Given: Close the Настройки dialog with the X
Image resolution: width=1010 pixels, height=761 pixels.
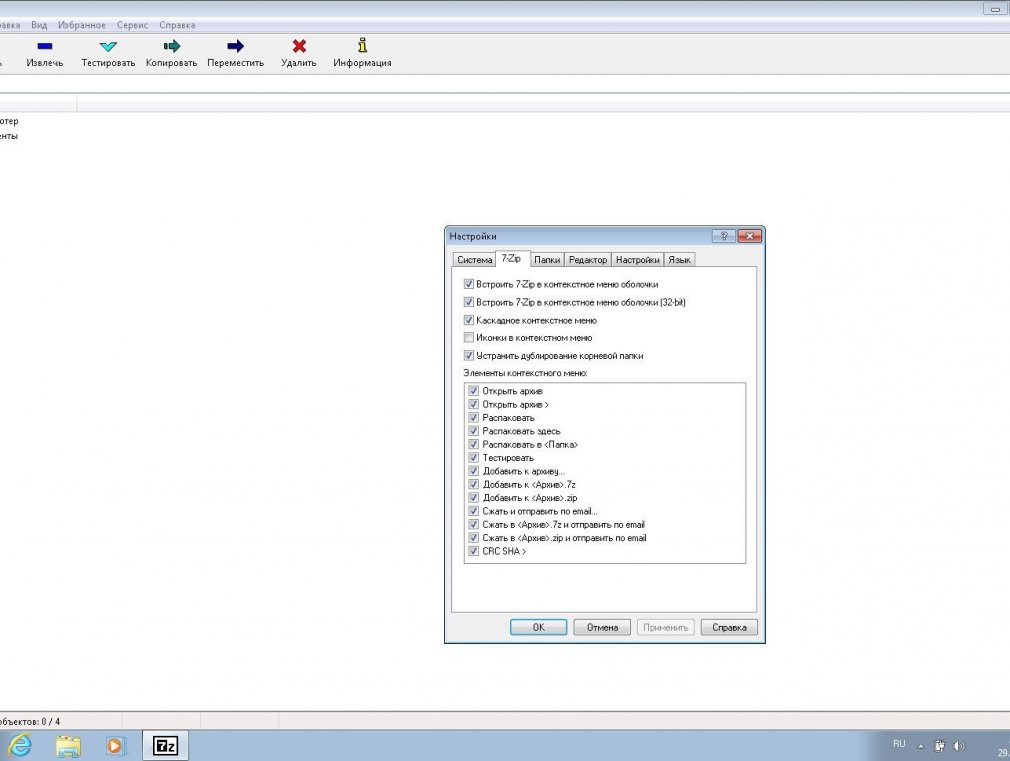Looking at the screenshot, I should click(750, 236).
